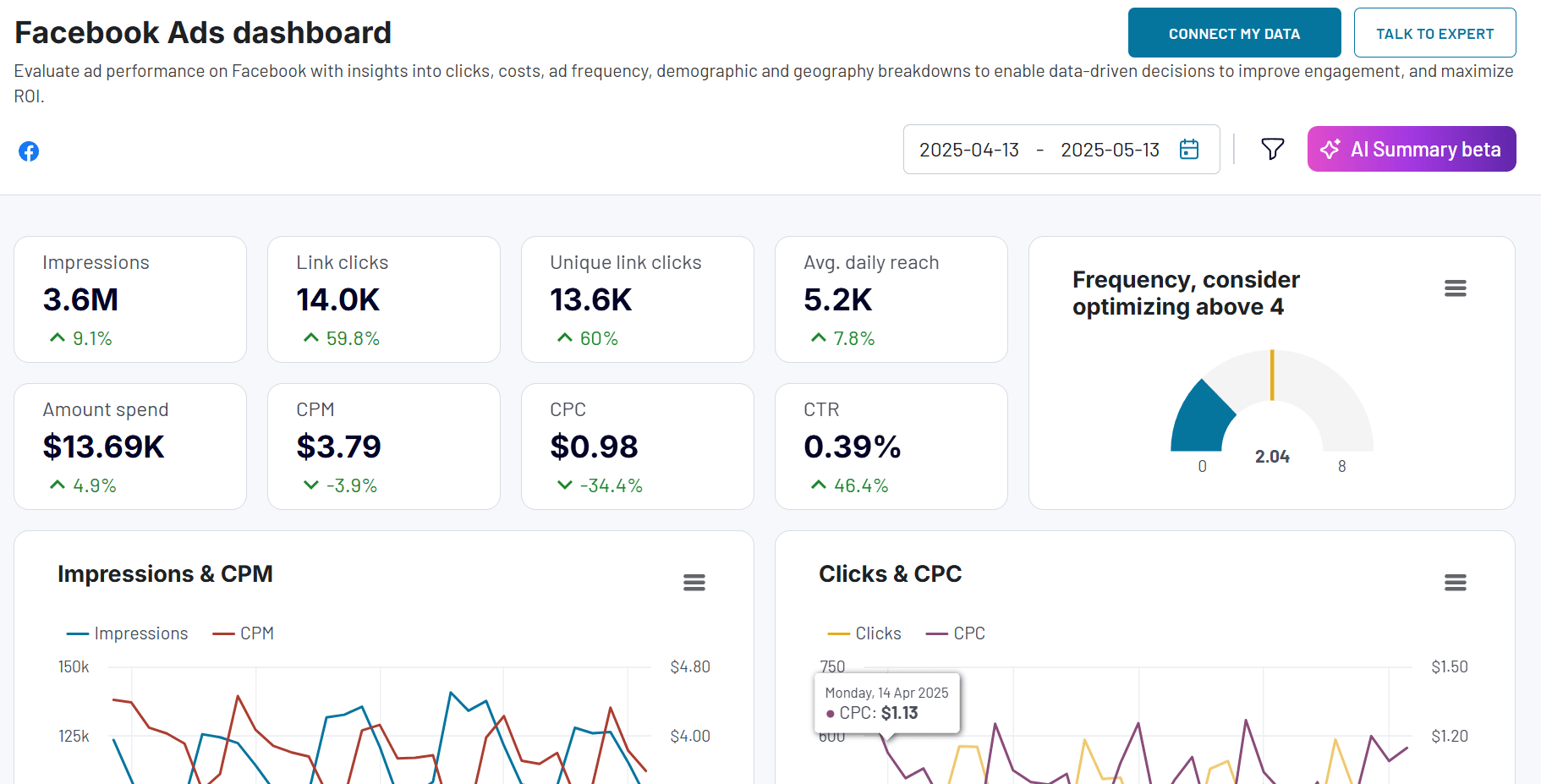1541x784 pixels.
Task: Toggle the CPM legend series
Action: click(x=244, y=633)
